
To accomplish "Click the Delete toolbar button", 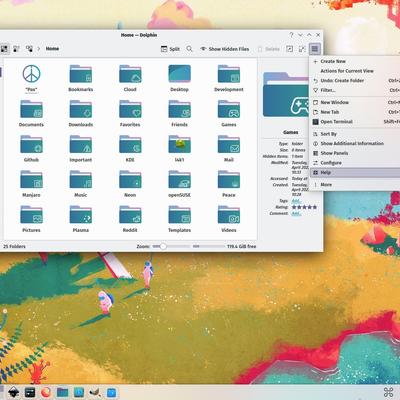I will click(268, 49).
